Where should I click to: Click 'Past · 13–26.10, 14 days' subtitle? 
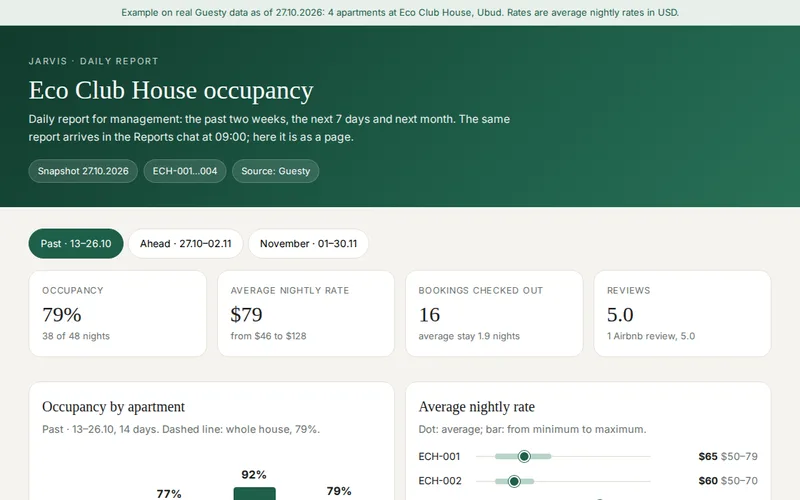[181, 429]
